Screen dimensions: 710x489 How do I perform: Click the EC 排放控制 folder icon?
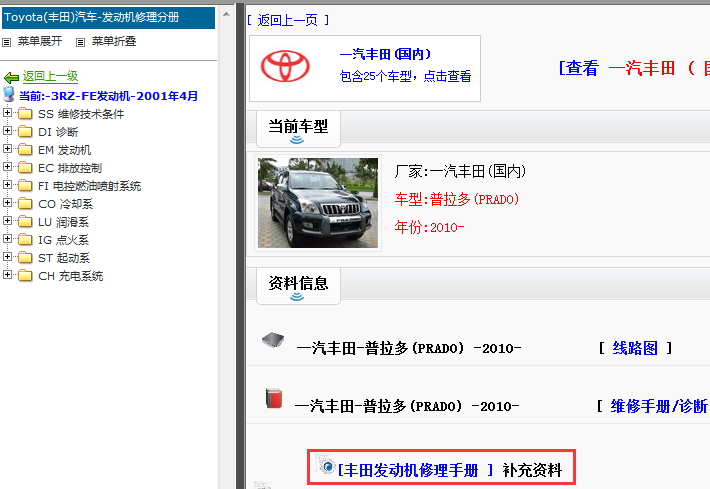(25, 168)
